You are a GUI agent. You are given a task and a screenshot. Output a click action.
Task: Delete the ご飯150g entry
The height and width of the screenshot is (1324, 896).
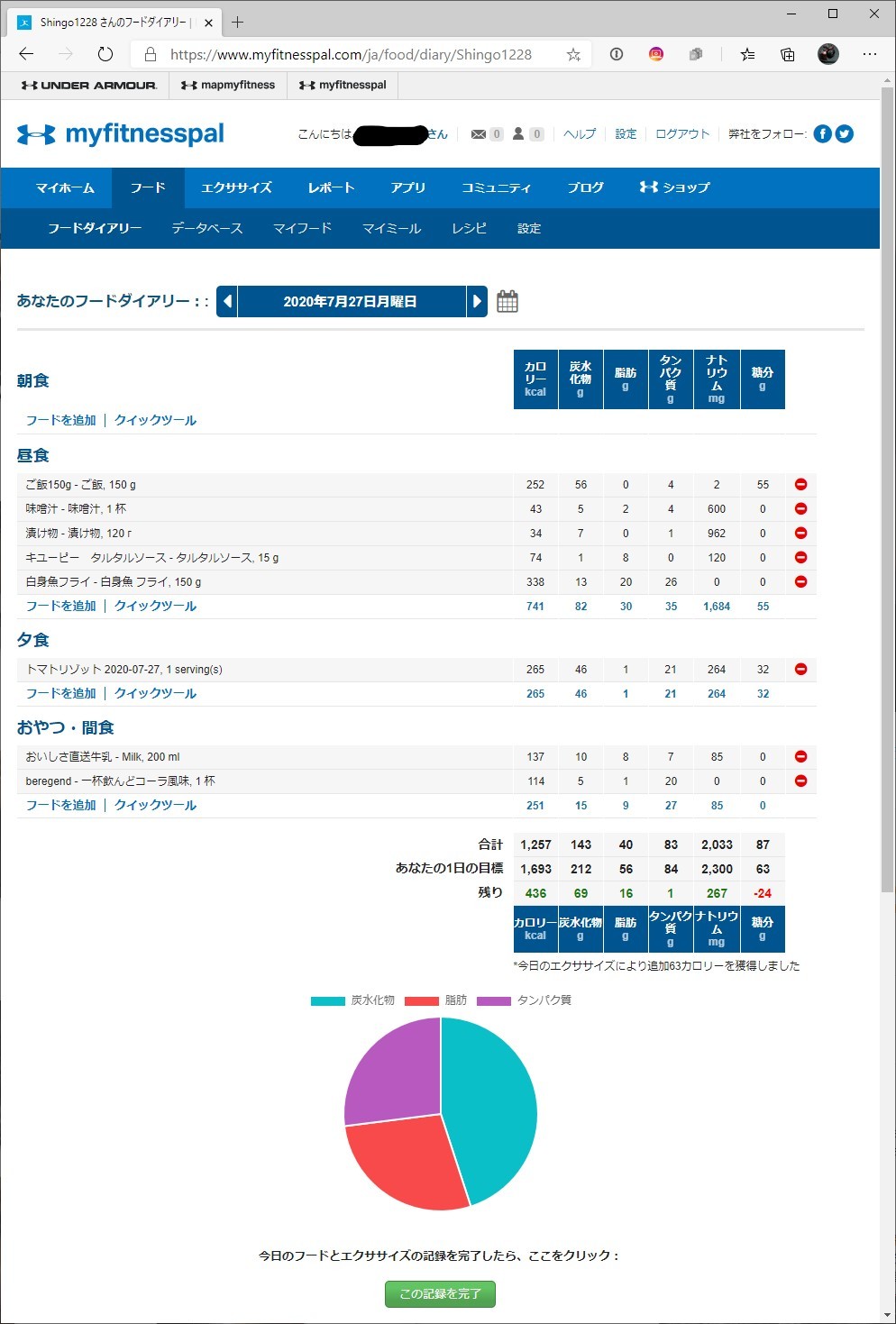(800, 485)
